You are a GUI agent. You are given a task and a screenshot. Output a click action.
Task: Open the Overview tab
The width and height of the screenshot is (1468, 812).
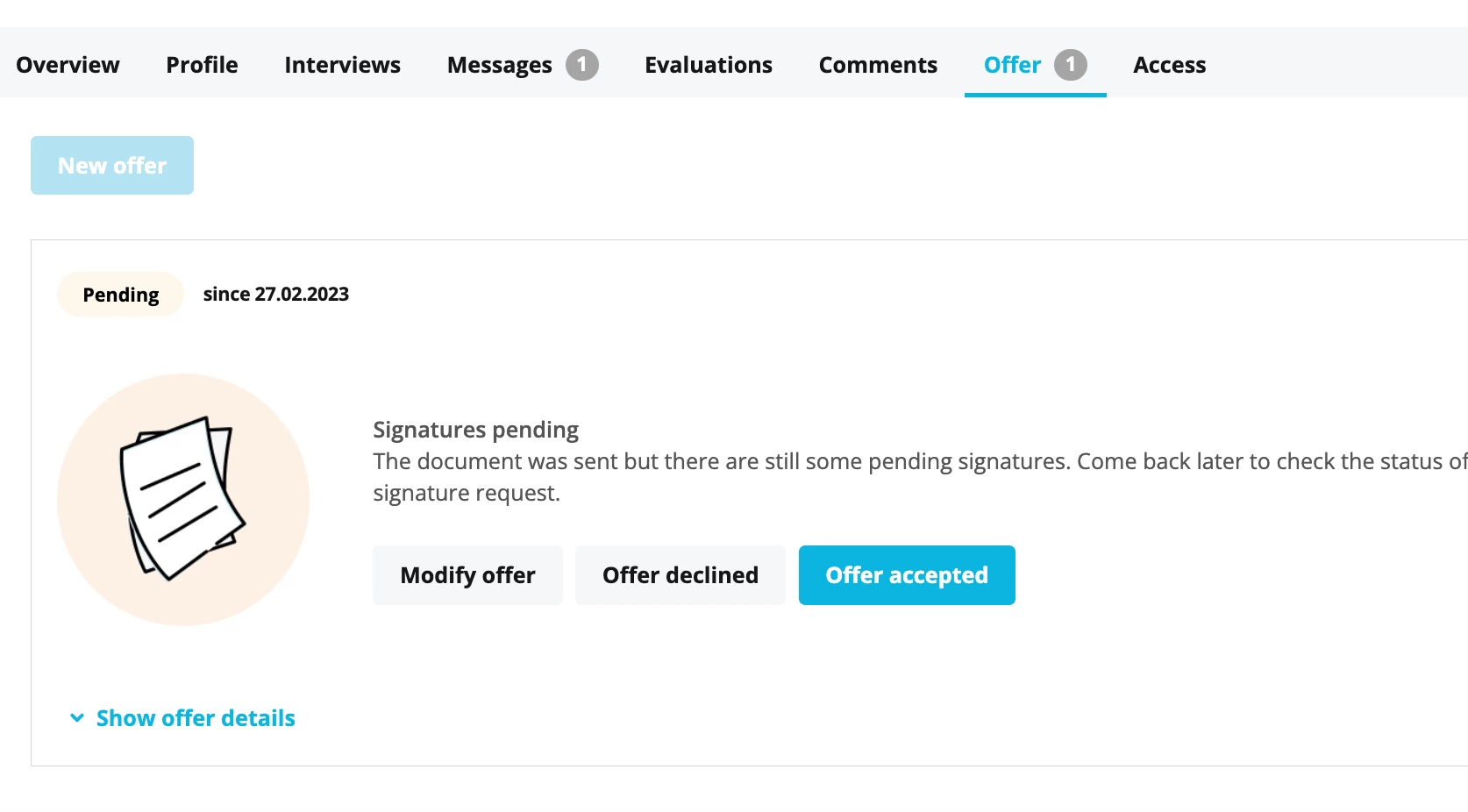pyautogui.click(x=68, y=65)
